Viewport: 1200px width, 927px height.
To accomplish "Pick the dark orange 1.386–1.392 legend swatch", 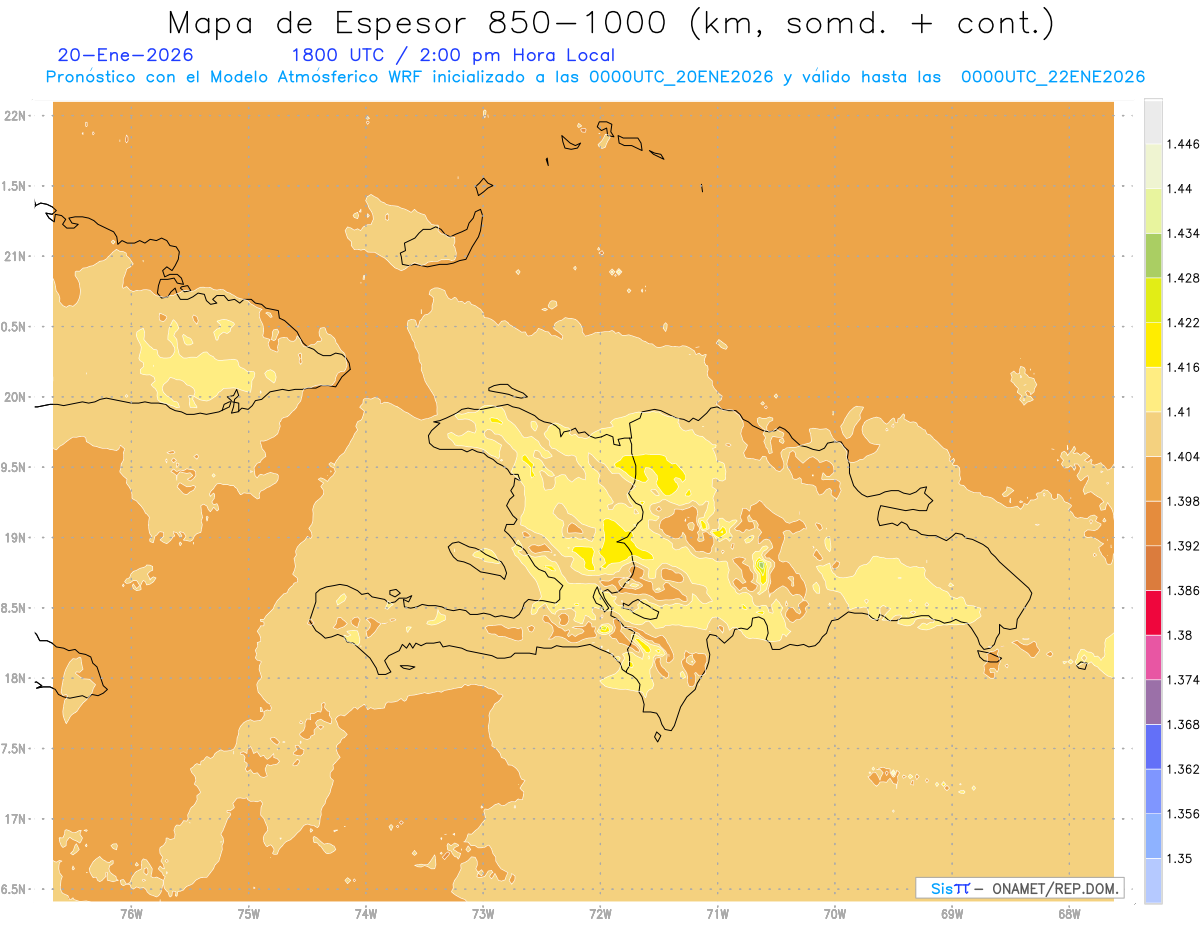I will pyautogui.click(x=1153, y=568).
